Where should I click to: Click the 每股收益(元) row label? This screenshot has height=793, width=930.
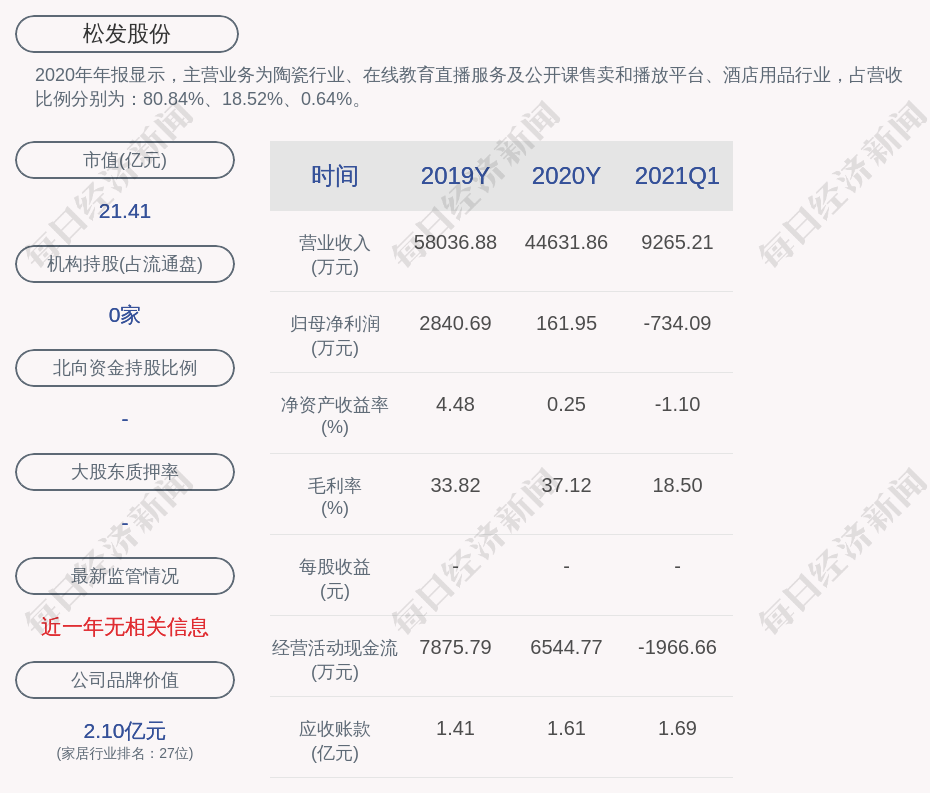[x=335, y=579]
